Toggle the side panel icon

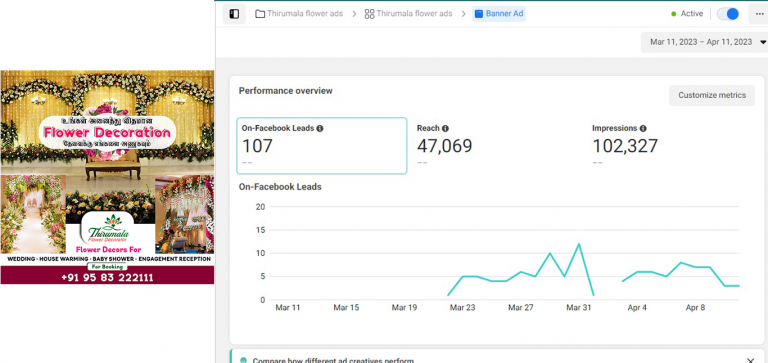pyautogui.click(x=234, y=14)
